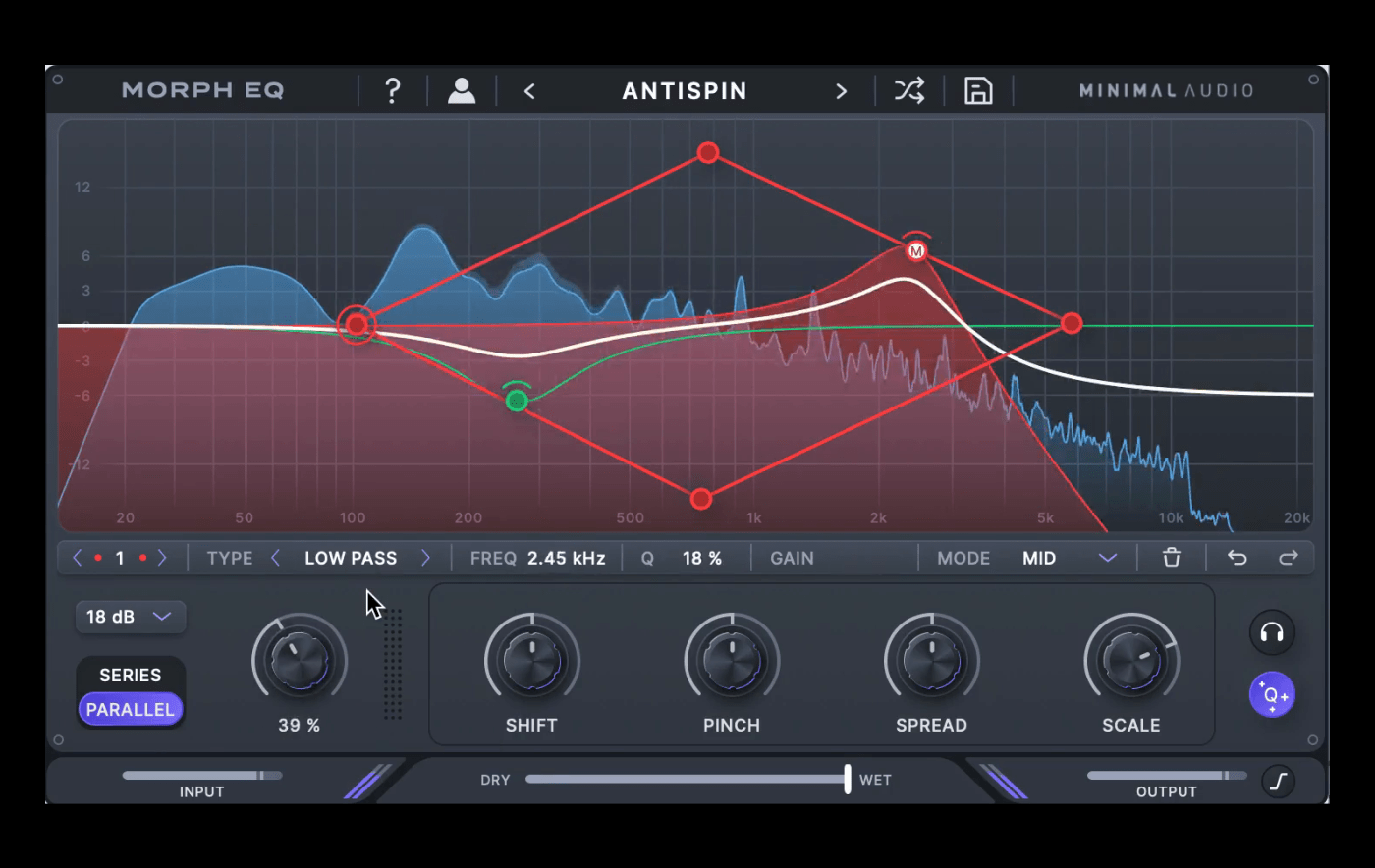Toggle headphones solo listen button

[1272, 632]
